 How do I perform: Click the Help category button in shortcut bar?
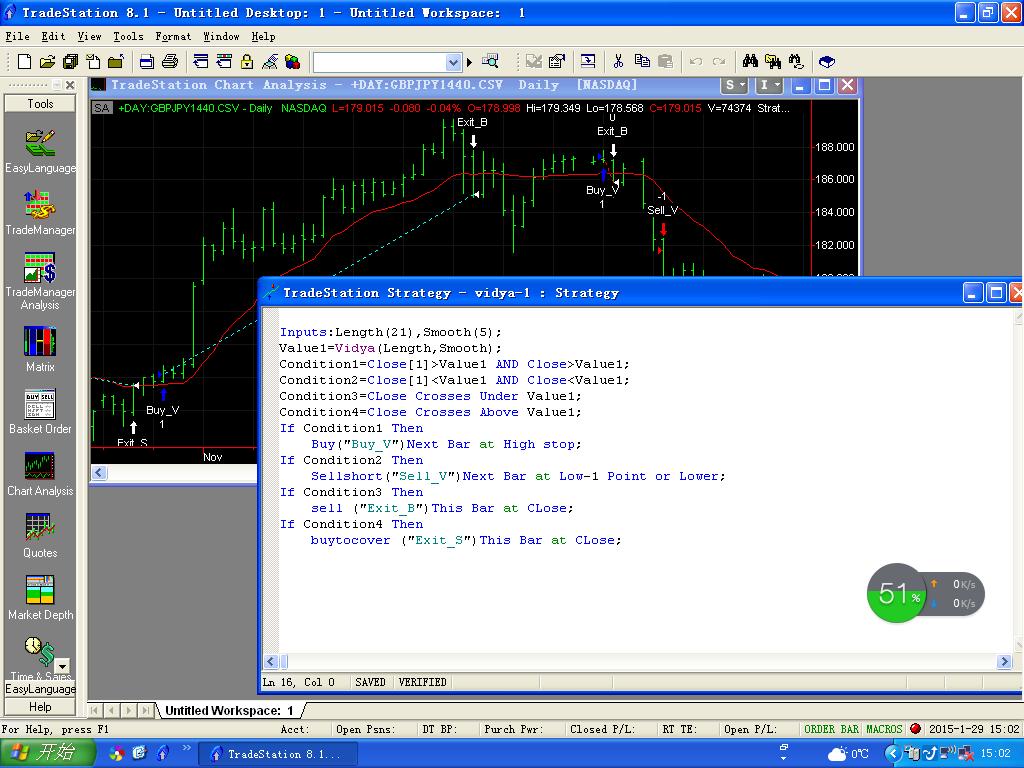point(40,707)
